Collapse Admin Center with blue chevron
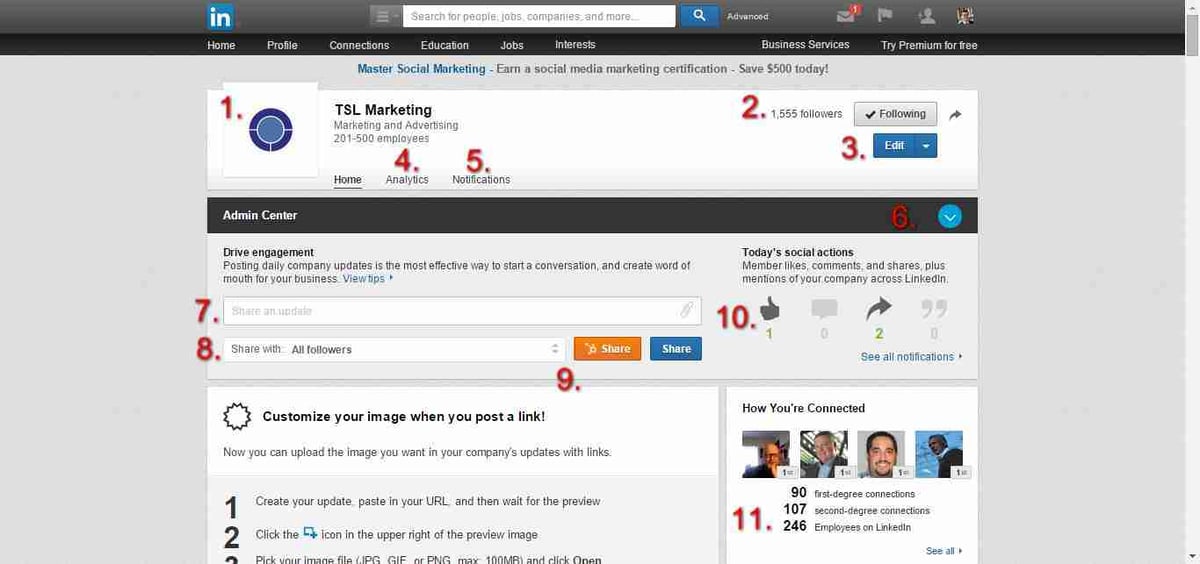The height and width of the screenshot is (564, 1200). click(950, 215)
